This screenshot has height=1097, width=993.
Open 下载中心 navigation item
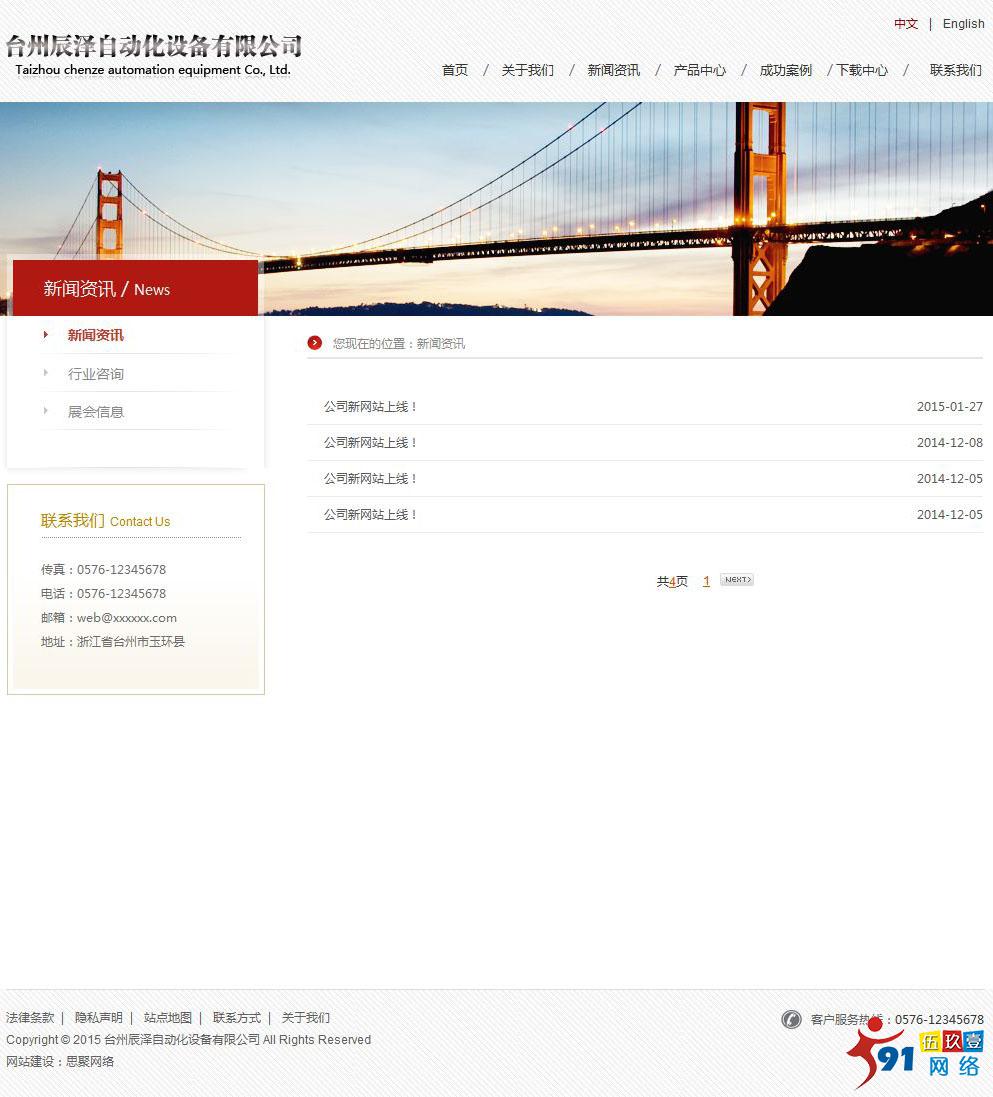(862, 70)
